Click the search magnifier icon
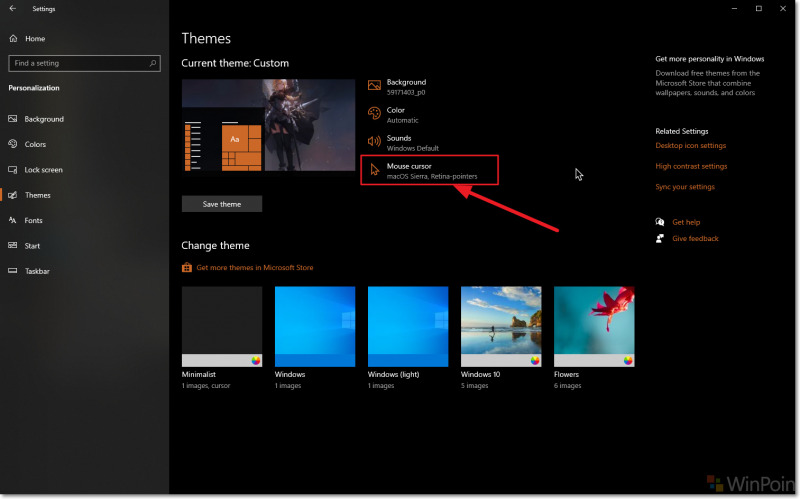This screenshot has height=499, width=800. pos(153,63)
